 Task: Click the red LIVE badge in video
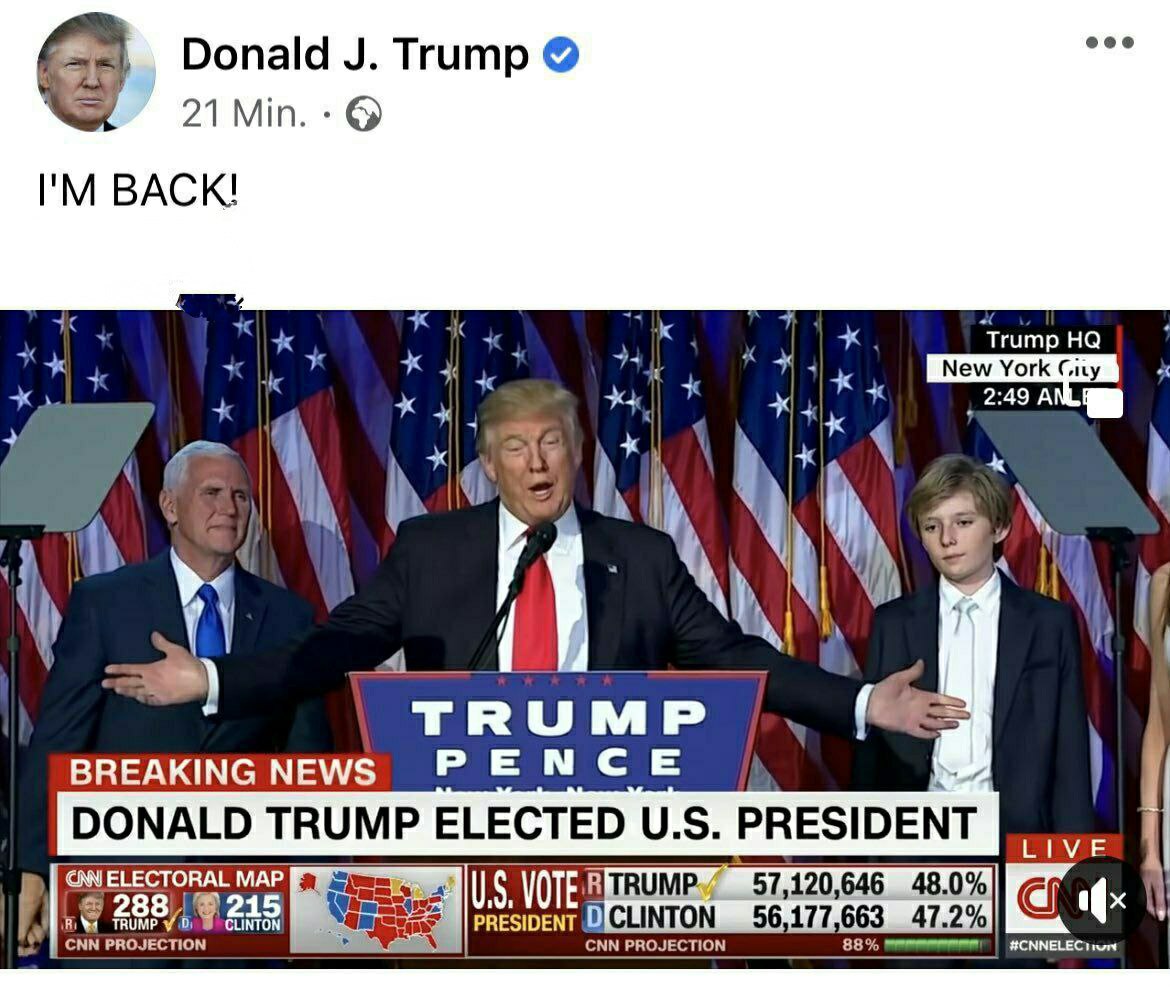pos(1063,848)
